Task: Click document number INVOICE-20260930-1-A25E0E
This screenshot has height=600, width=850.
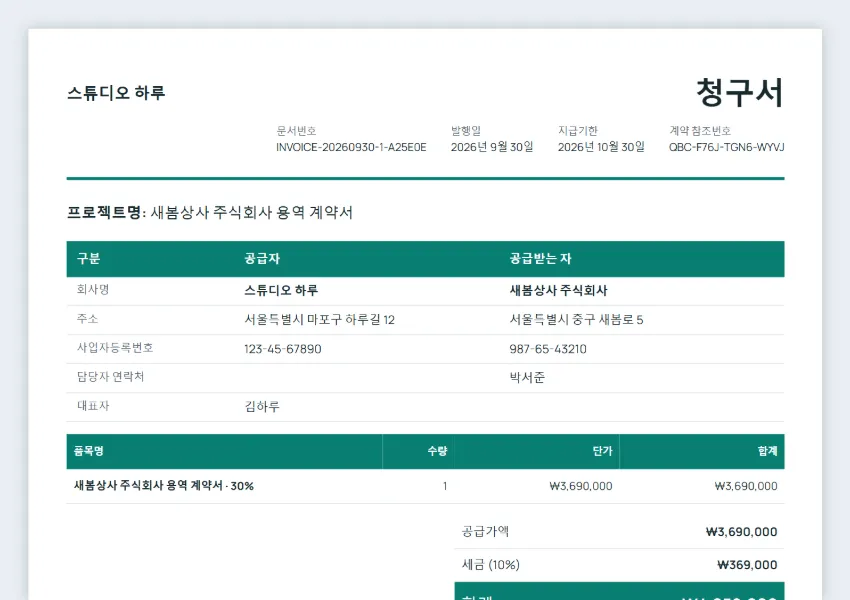Action: click(351, 147)
